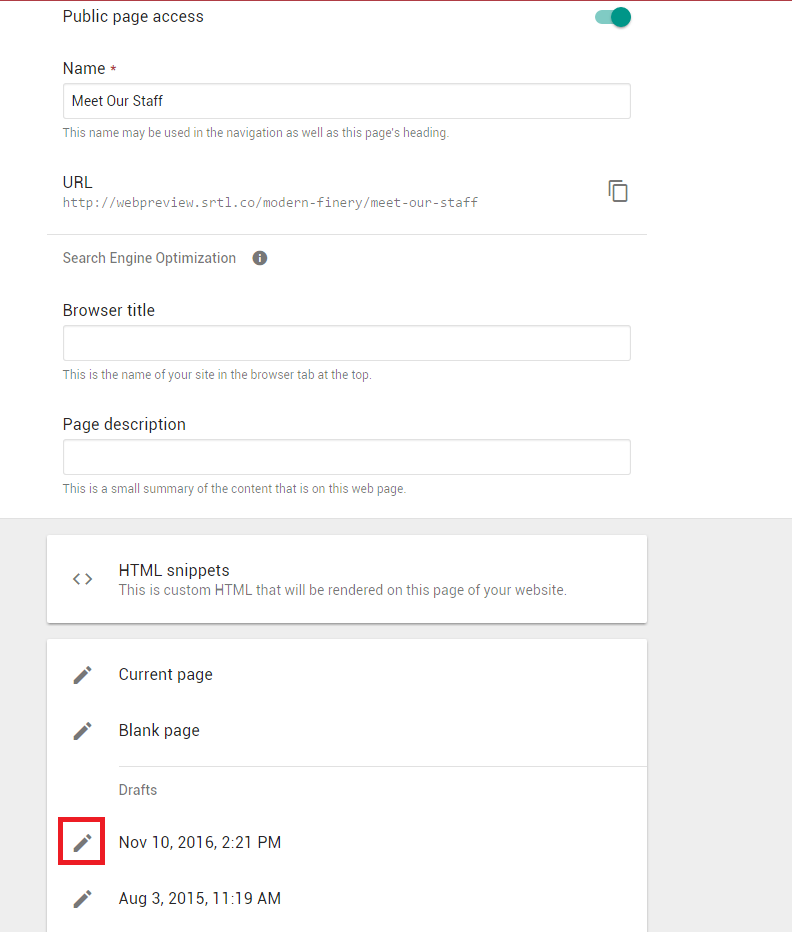This screenshot has width=792, height=932.
Task: Click the webpreview meet-our-staff URL text
Action: pyautogui.click(x=271, y=203)
